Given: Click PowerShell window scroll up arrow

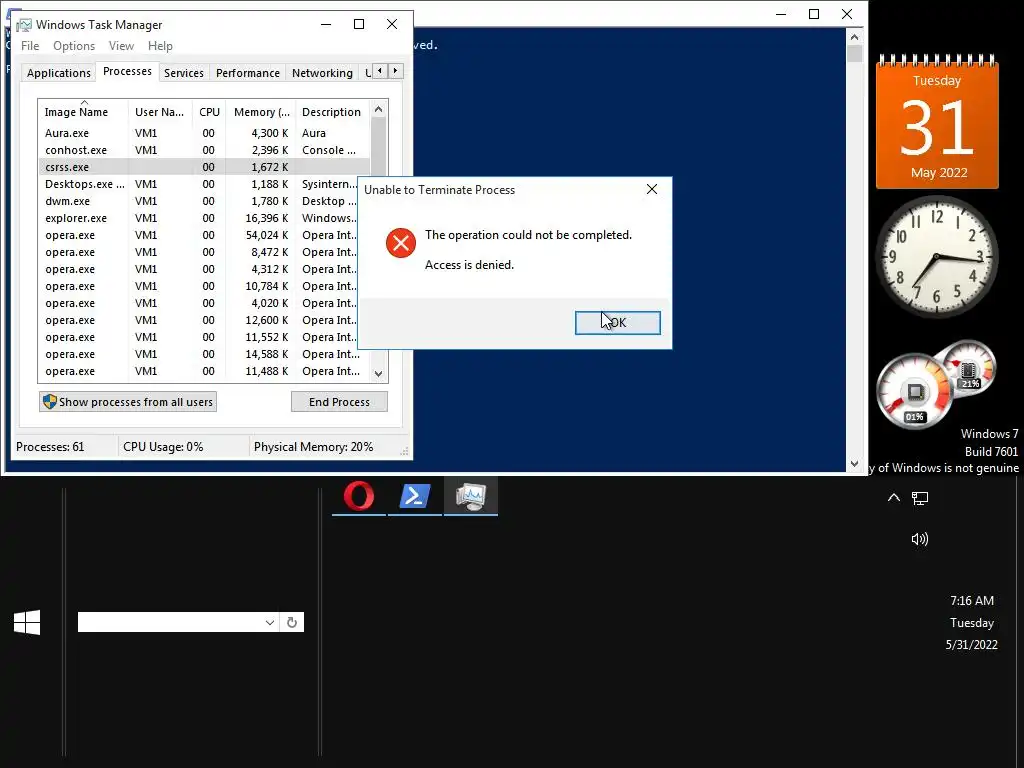Looking at the screenshot, I should [x=855, y=37].
